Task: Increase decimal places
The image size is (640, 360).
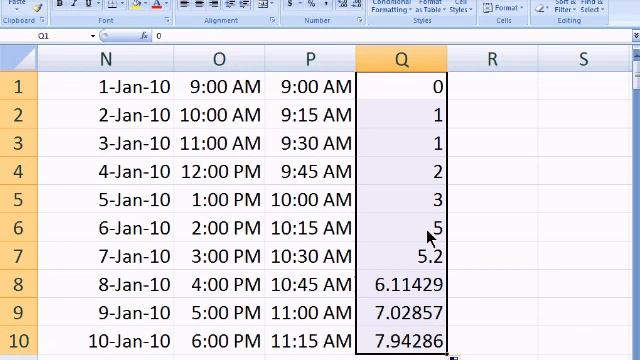Action: [342, 4]
